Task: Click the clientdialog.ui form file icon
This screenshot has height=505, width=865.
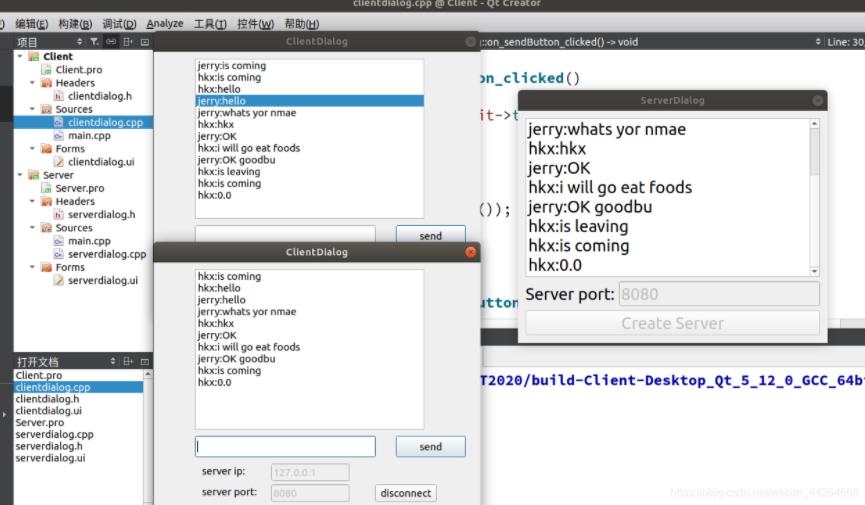Action: tap(59, 162)
